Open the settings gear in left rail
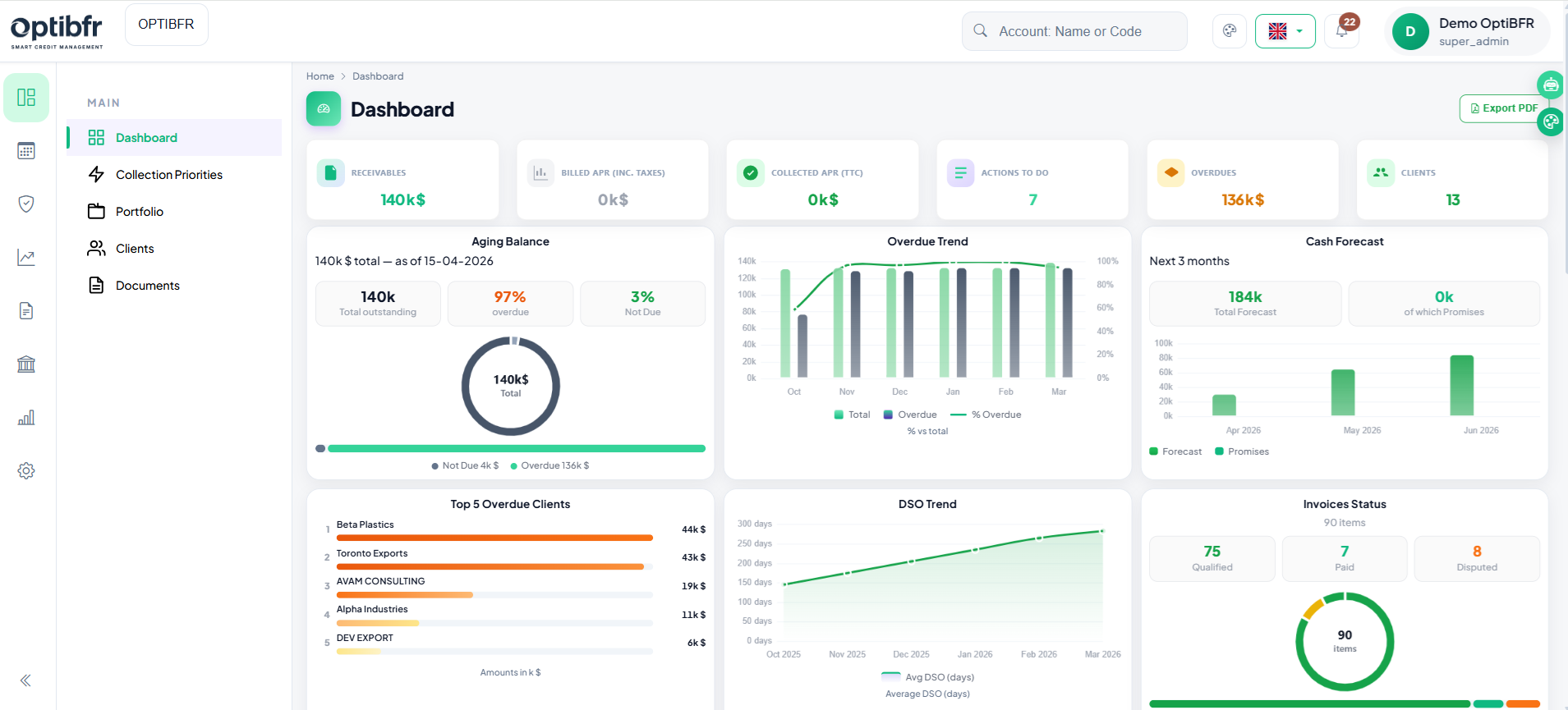This screenshot has width=1568, height=710. pyautogui.click(x=26, y=471)
